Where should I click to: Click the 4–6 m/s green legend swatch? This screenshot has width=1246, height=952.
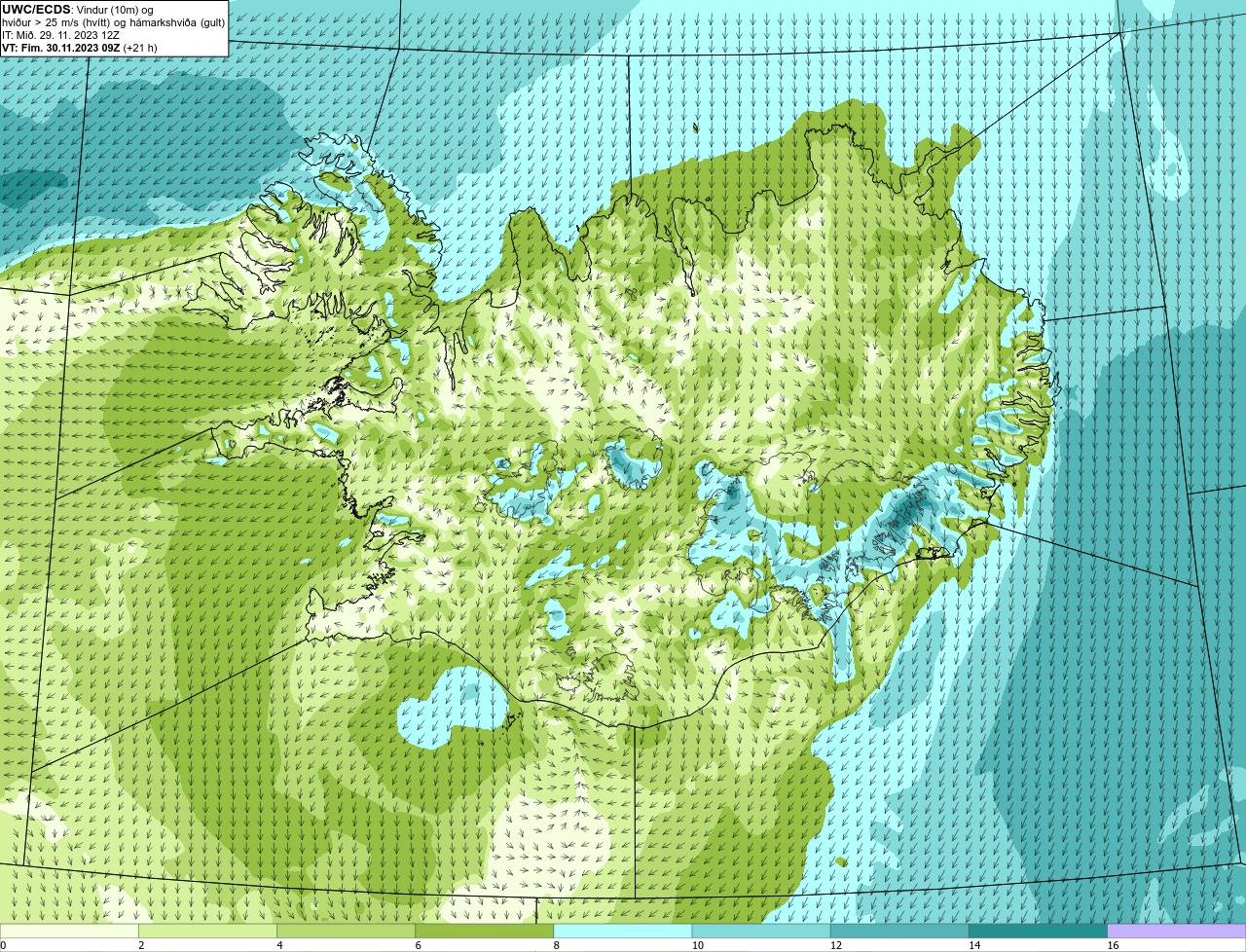pyautogui.click(x=347, y=931)
